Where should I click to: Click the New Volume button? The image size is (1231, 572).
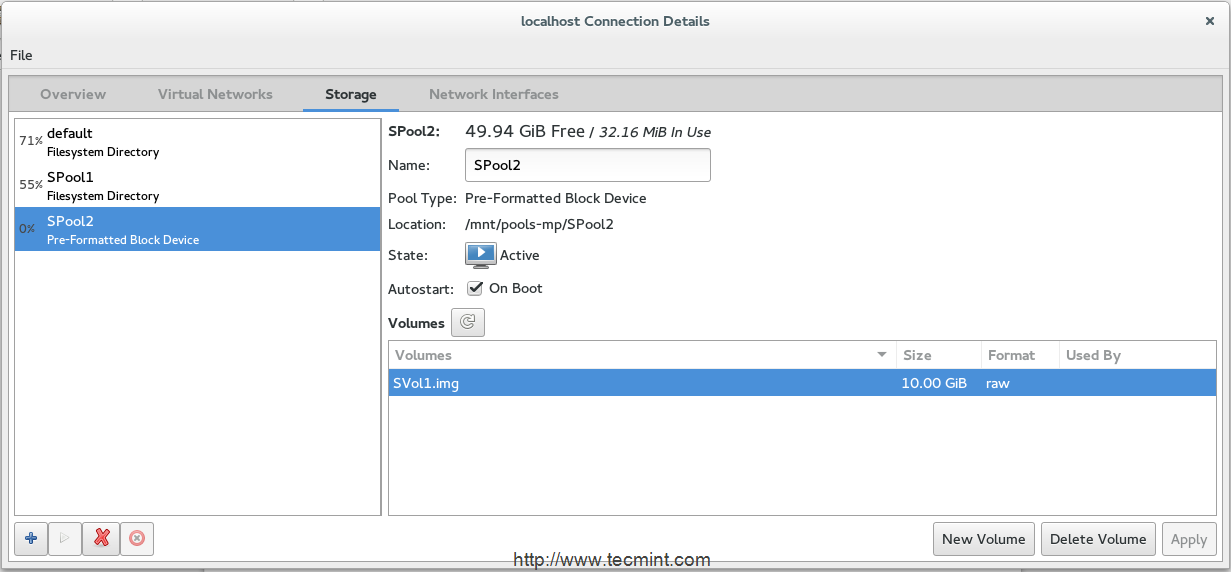pyautogui.click(x=983, y=539)
